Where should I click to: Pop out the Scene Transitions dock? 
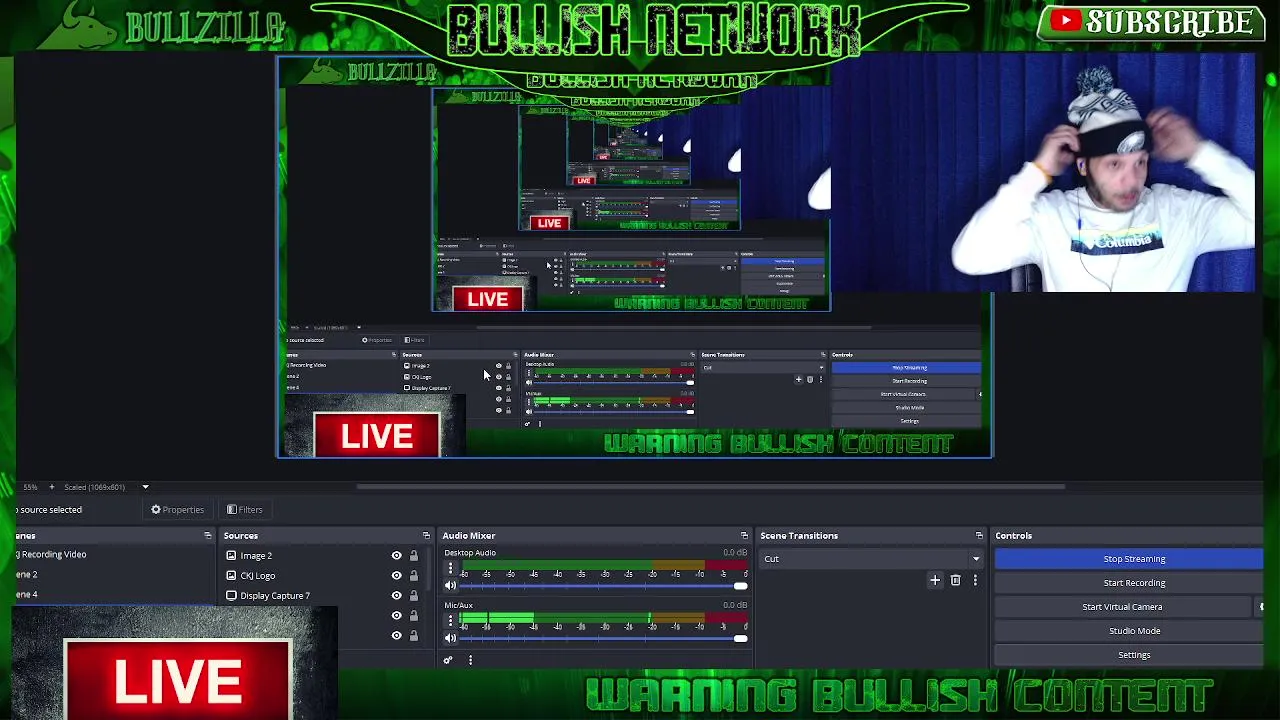(x=979, y=536)
